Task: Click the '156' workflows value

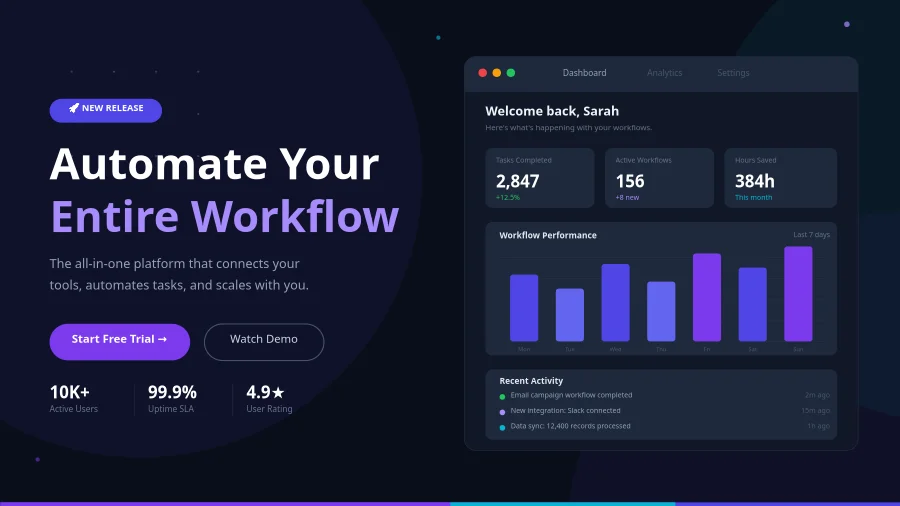Action: [x=630, y=181]
